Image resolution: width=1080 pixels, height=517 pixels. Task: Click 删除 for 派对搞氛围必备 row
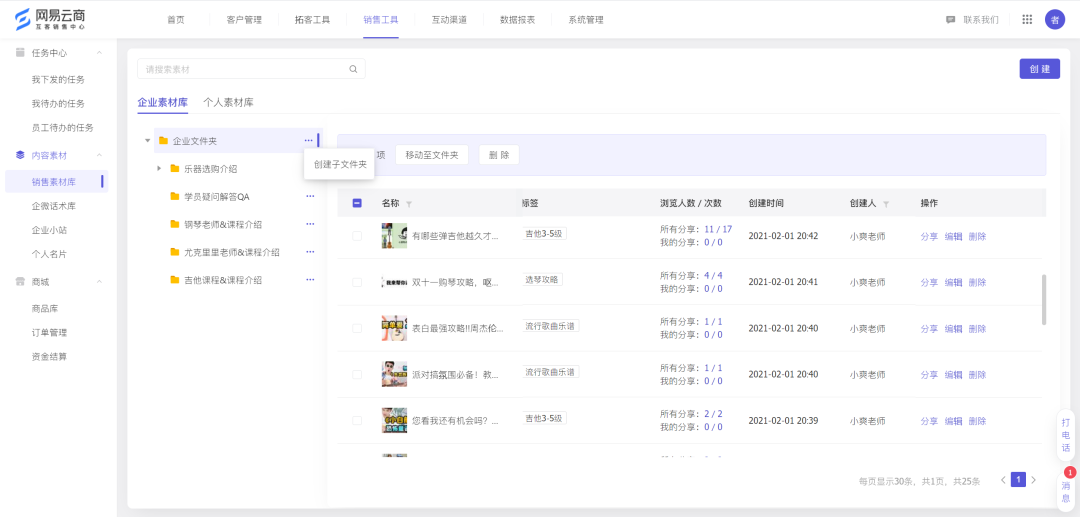[x=977, y=374]
